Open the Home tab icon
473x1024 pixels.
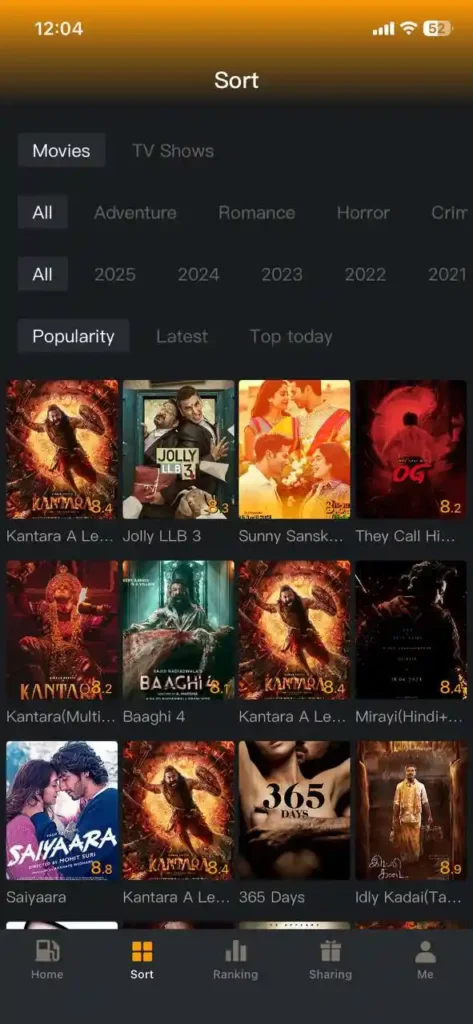(47, 951)
